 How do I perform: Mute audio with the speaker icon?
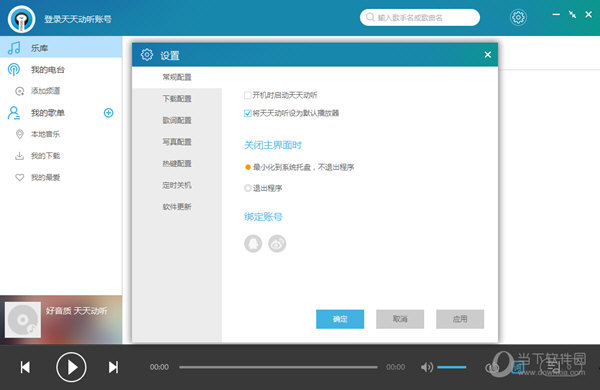point(427,367)
